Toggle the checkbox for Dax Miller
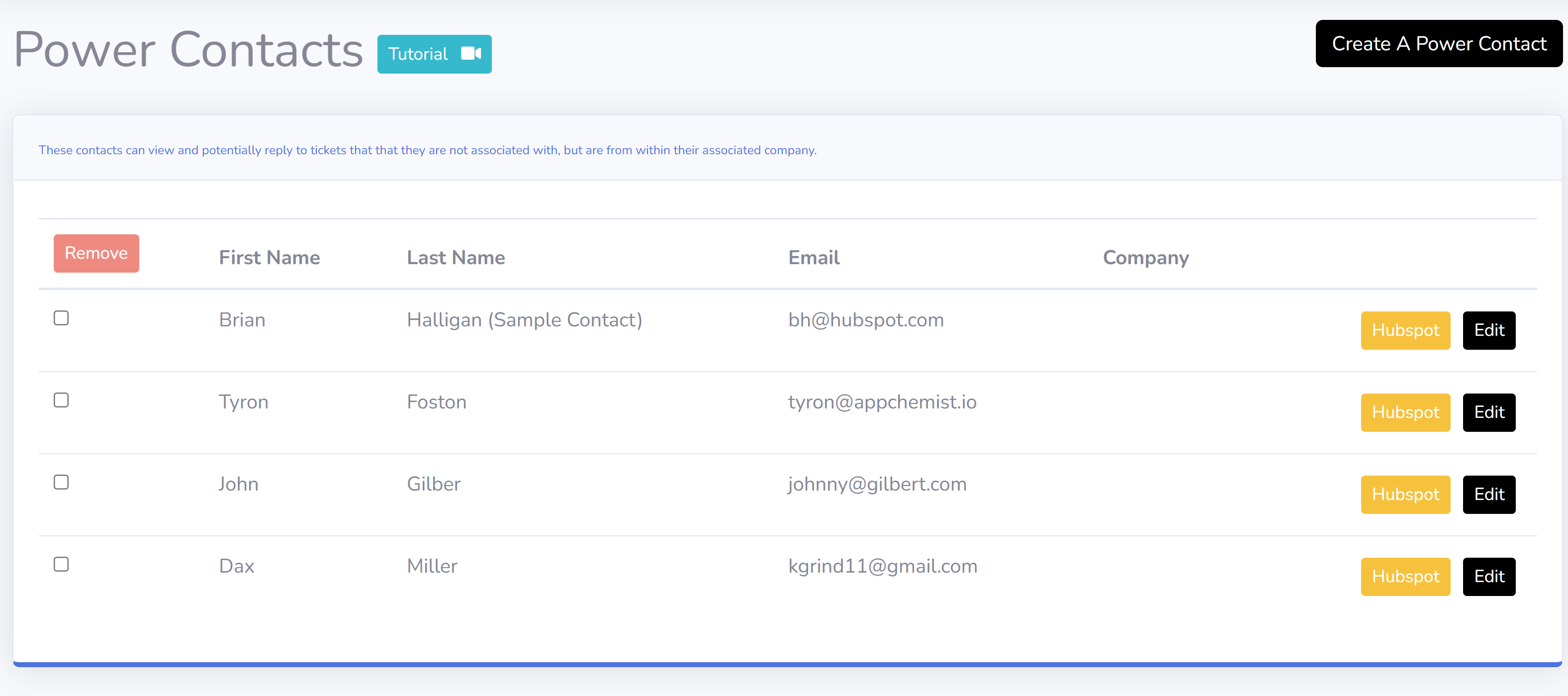 pos(61,565)
